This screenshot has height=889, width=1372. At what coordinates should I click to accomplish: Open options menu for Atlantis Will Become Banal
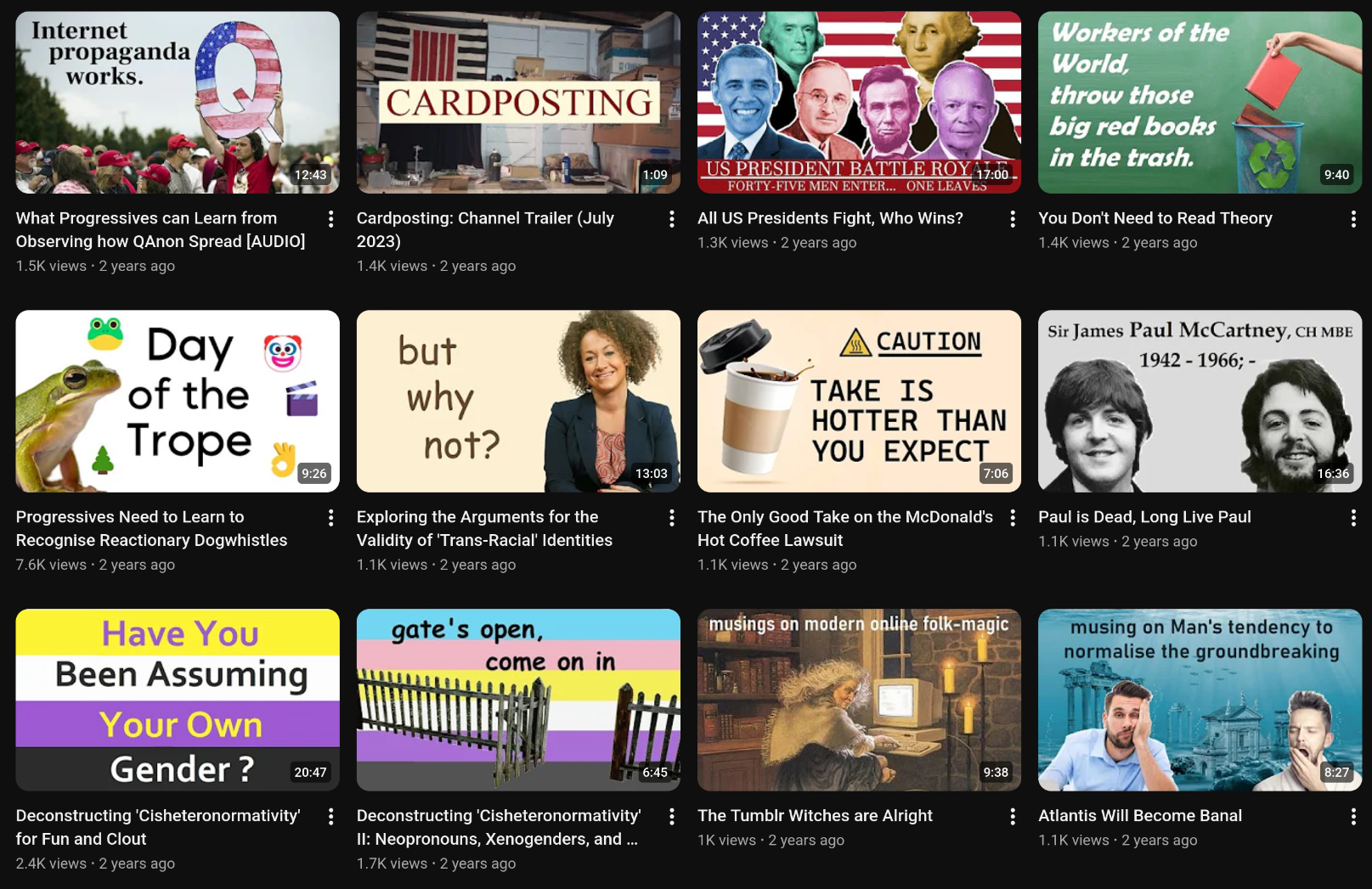(x=1352, y=817)
